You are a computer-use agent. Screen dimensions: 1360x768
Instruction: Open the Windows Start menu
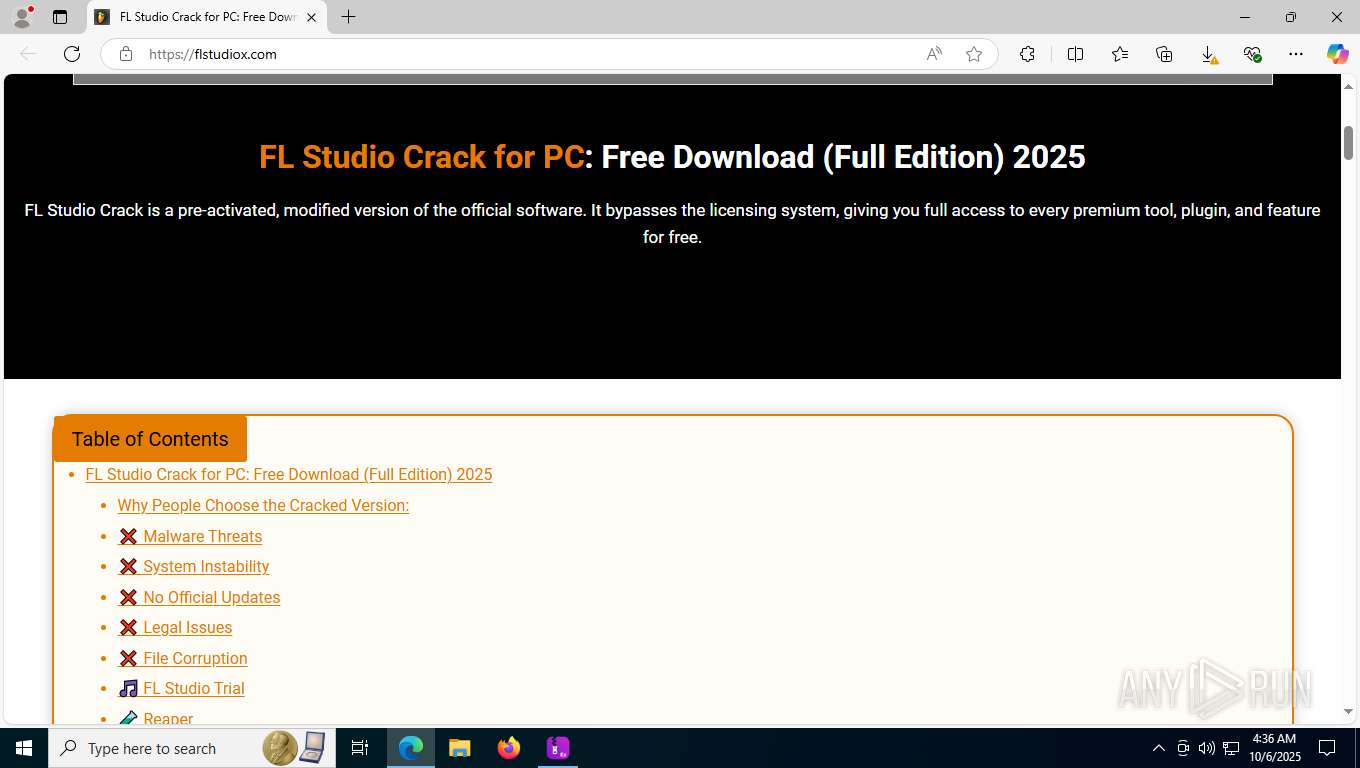(23, 748)
